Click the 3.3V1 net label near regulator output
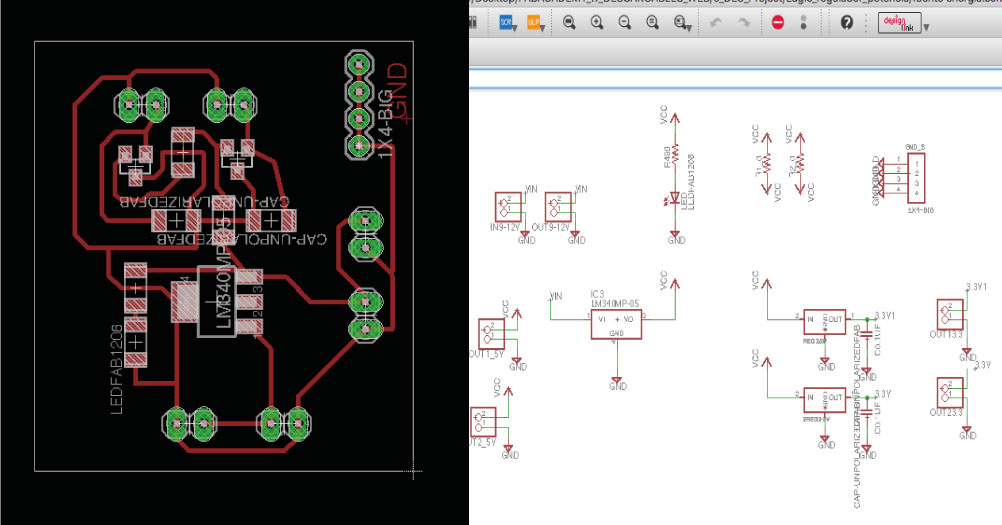 click(x=885, y=316)
